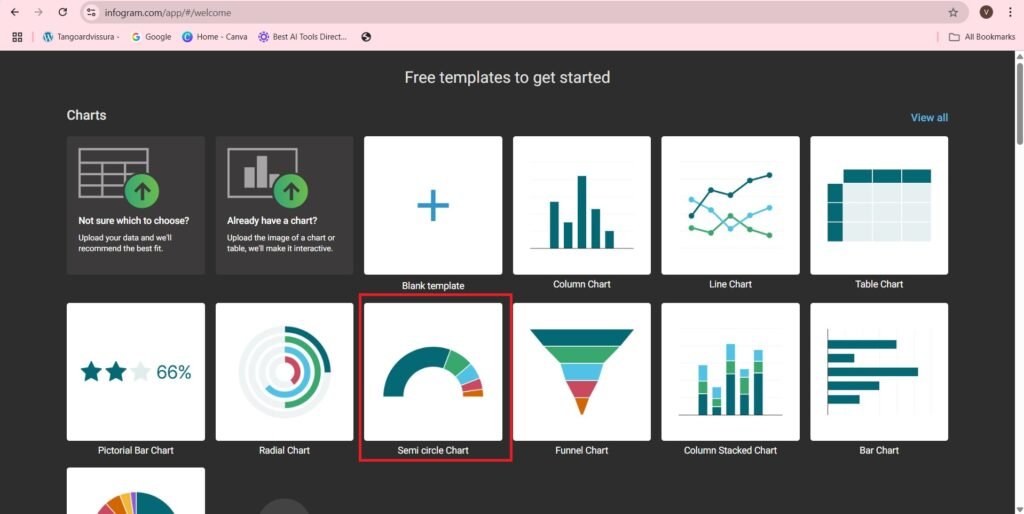Open Tangoardvissura bookmark
This screenshot has width=1024, height=514.
tap(80, 37)
